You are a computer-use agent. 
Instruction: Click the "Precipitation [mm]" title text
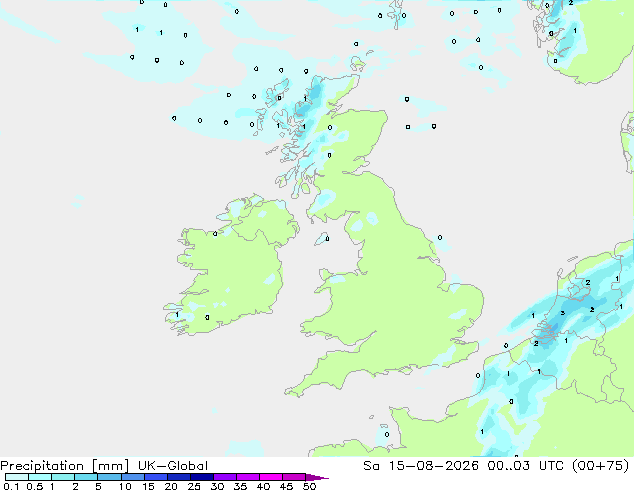click(x=64, y=466)
